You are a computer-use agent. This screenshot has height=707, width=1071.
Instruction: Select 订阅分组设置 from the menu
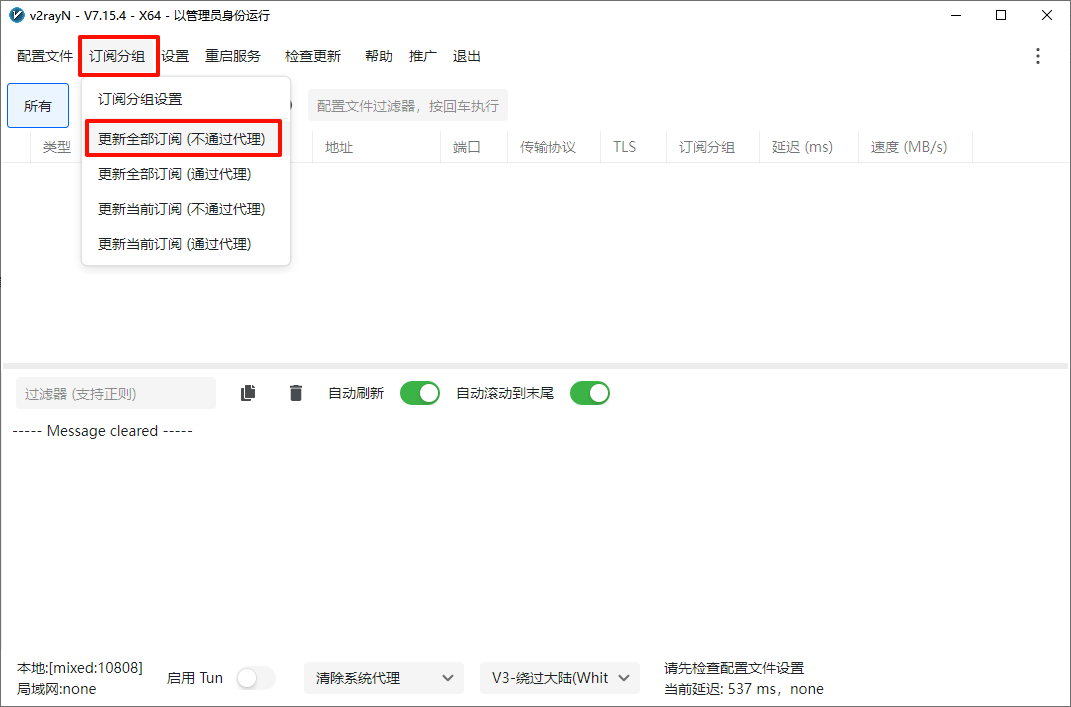pos(140,99)
